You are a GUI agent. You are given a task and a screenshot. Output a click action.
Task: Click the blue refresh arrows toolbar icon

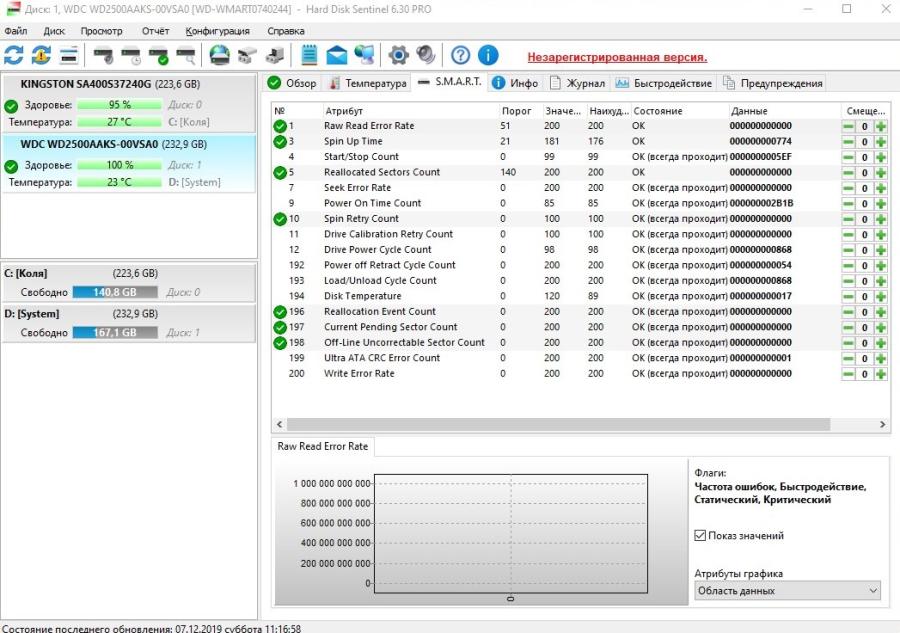14,55
